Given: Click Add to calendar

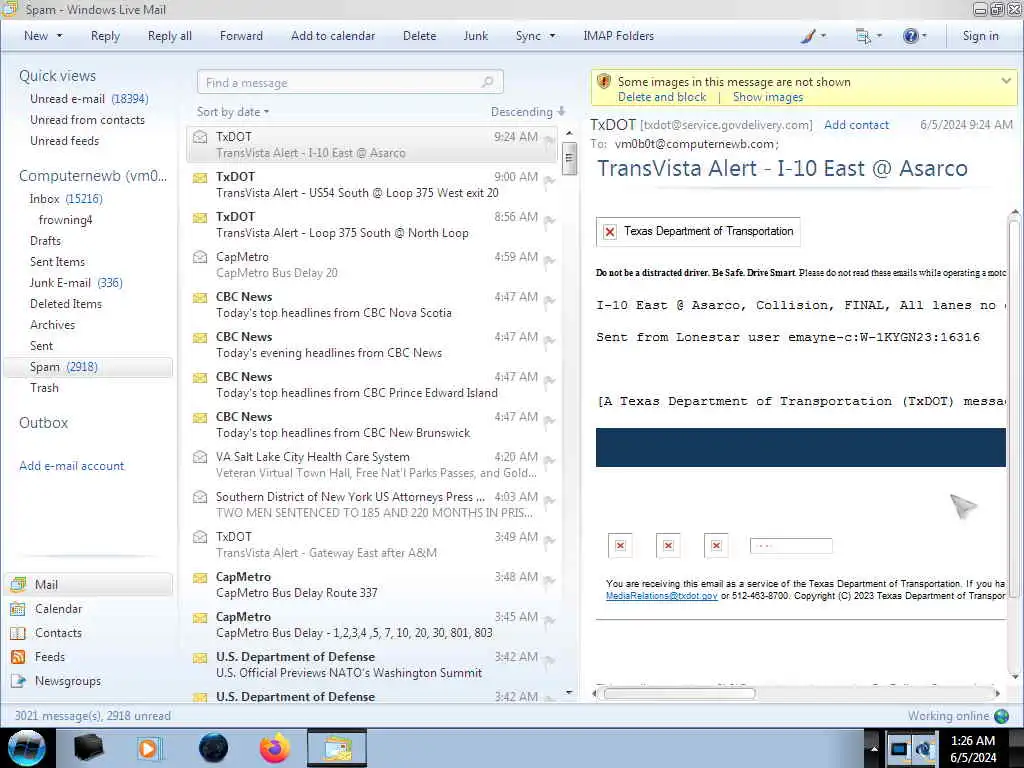Looking at the screenshot, I should click(x=333, y=36).
